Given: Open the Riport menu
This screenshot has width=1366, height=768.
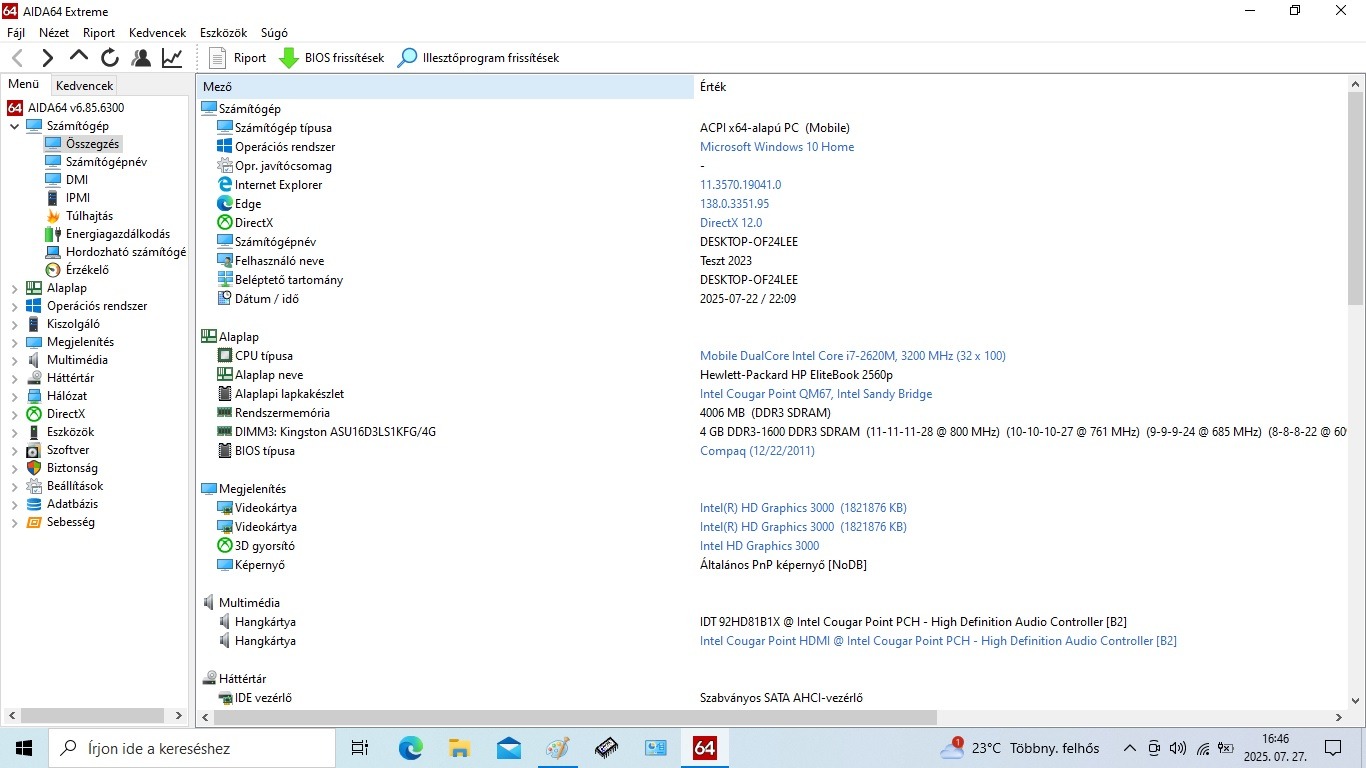Looking at the screenshot, I should point(99,33).
